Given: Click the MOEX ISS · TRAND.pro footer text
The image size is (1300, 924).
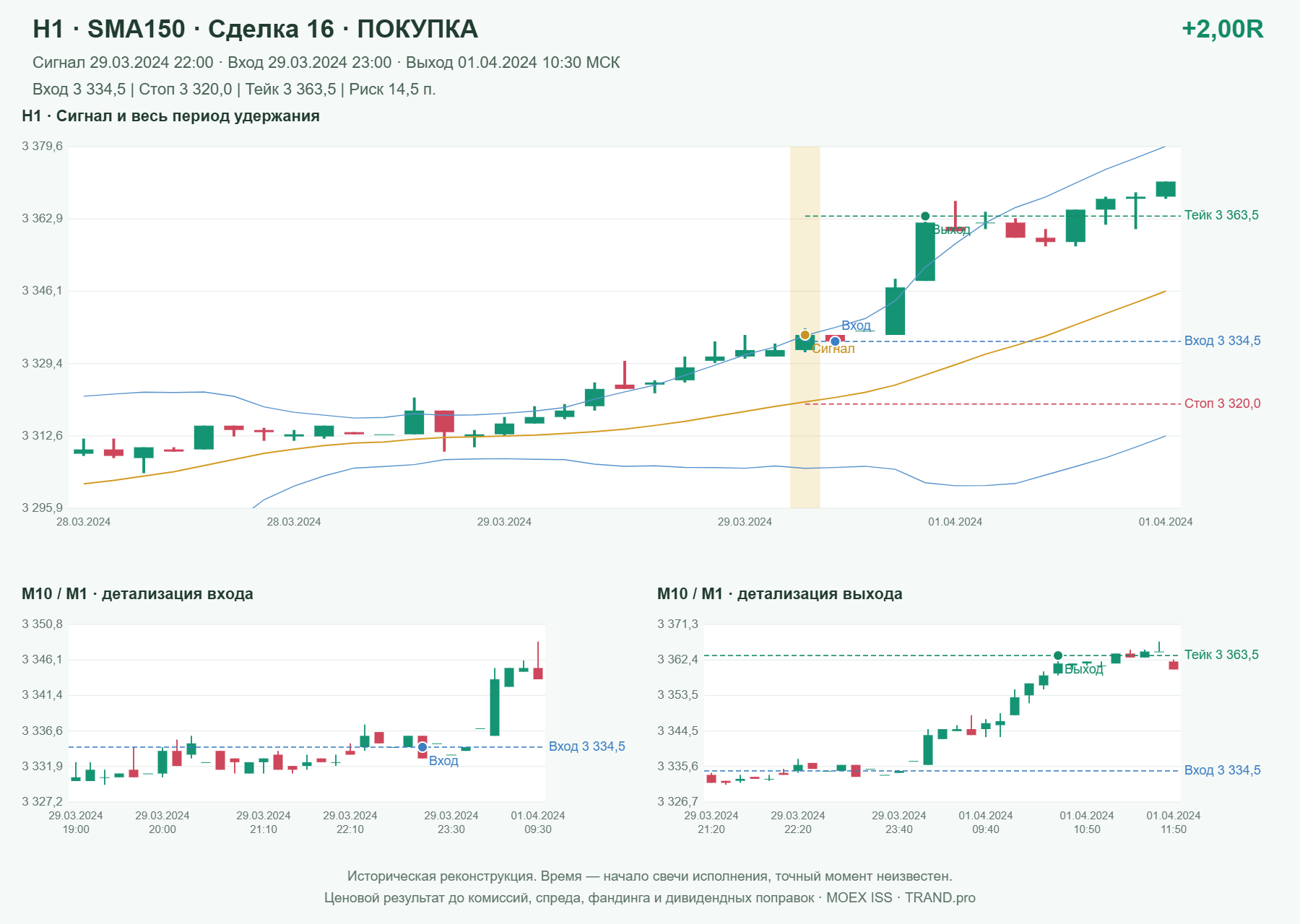Looking at the screenshot, I should (901, 898).
